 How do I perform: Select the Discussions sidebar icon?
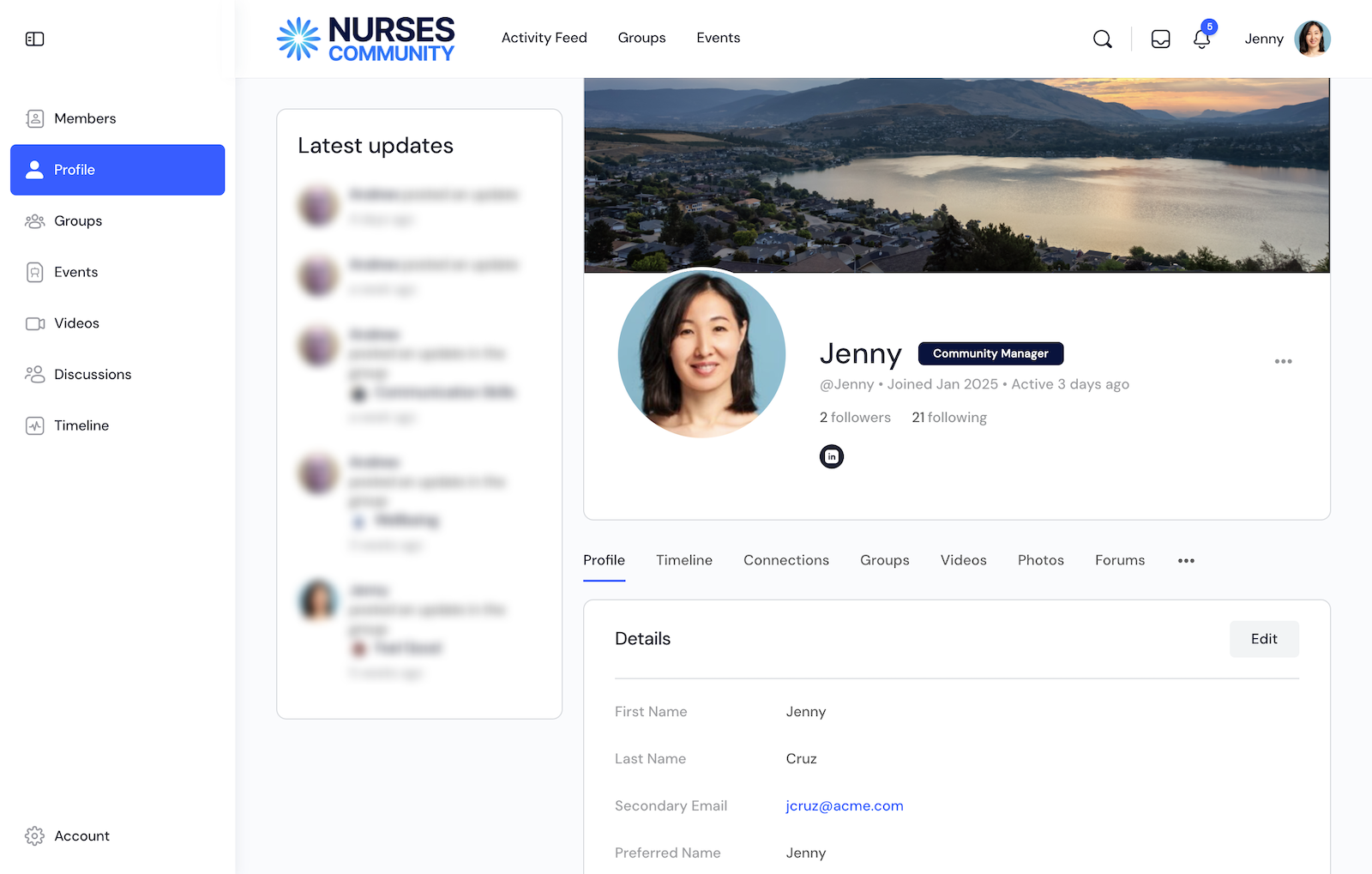pyautogui.click(x=34, y=374)
